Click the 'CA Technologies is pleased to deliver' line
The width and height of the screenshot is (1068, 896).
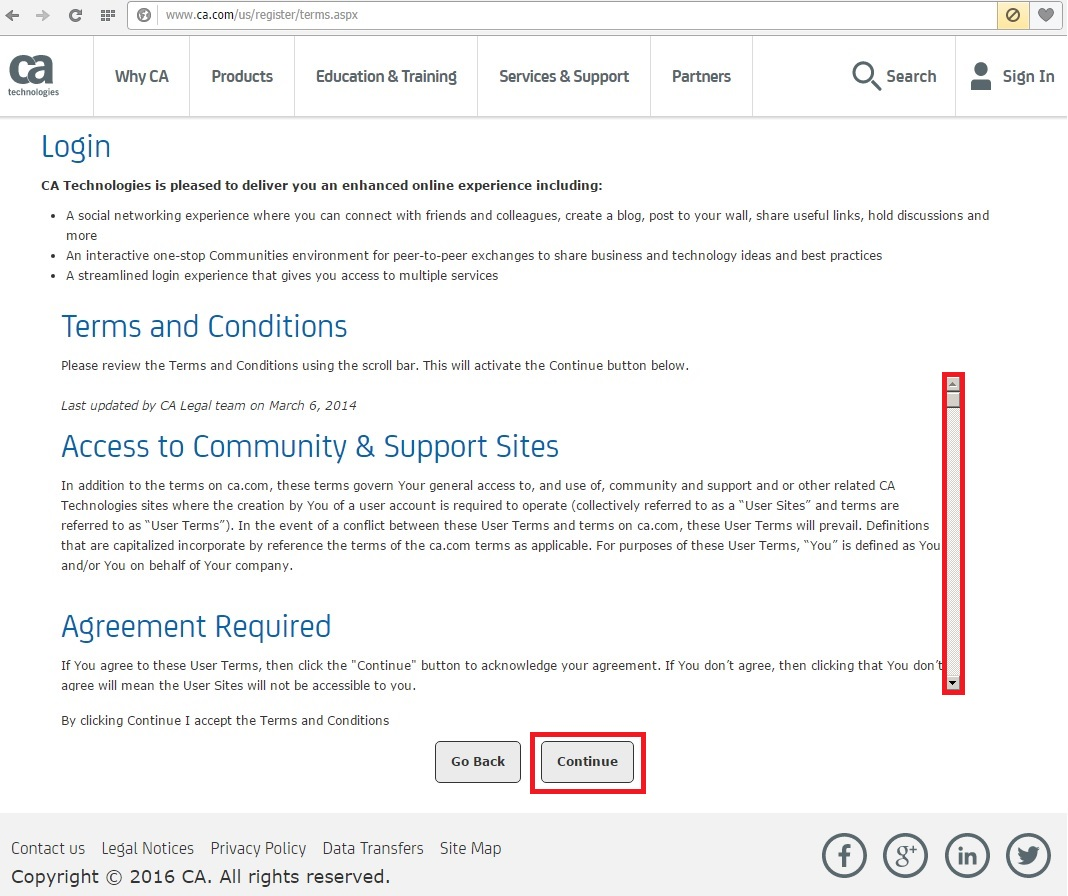click(x=321, y=185)
